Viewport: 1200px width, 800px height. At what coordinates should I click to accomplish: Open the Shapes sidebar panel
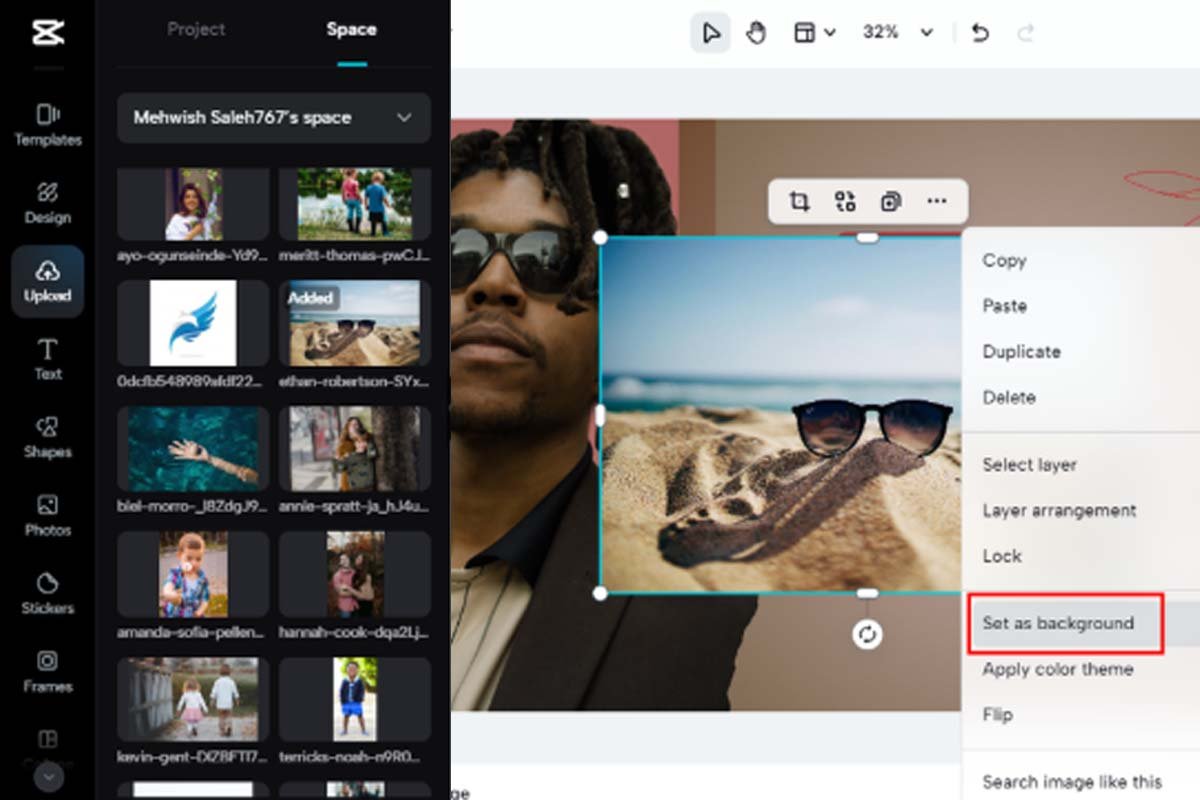point(48,437)
